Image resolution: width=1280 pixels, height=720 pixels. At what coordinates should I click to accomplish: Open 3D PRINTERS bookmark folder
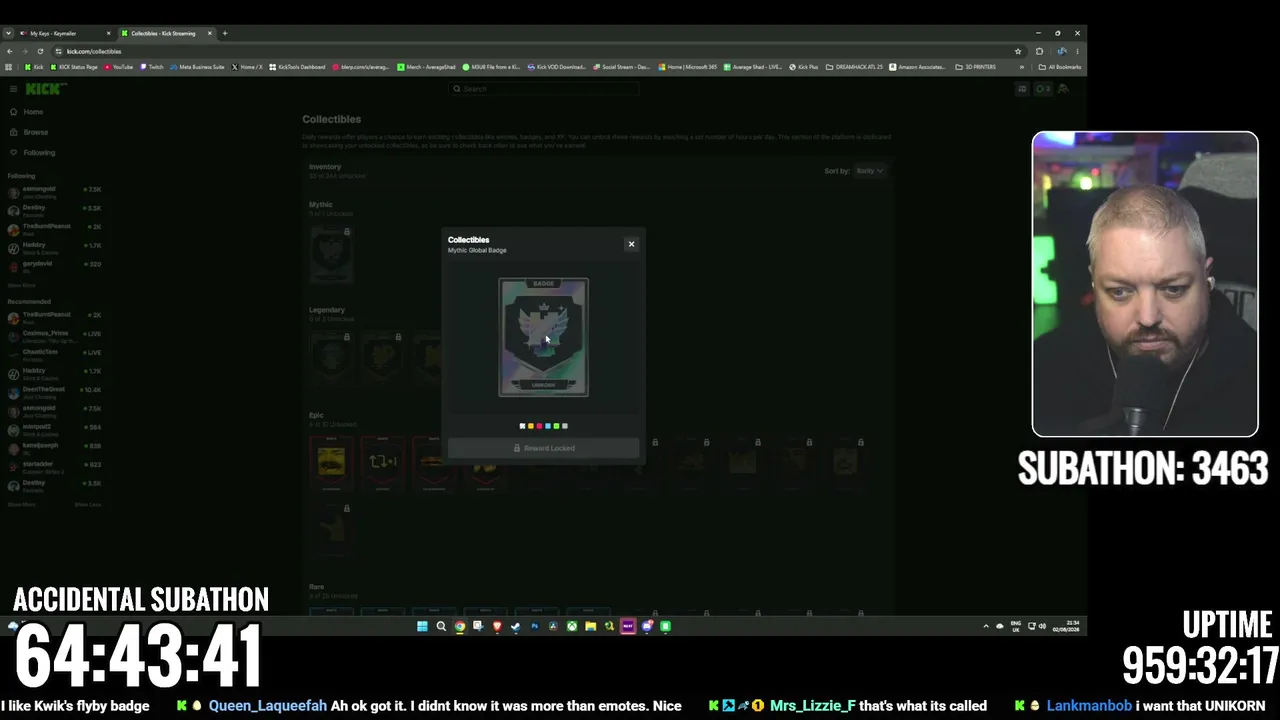tap(976, 67)
